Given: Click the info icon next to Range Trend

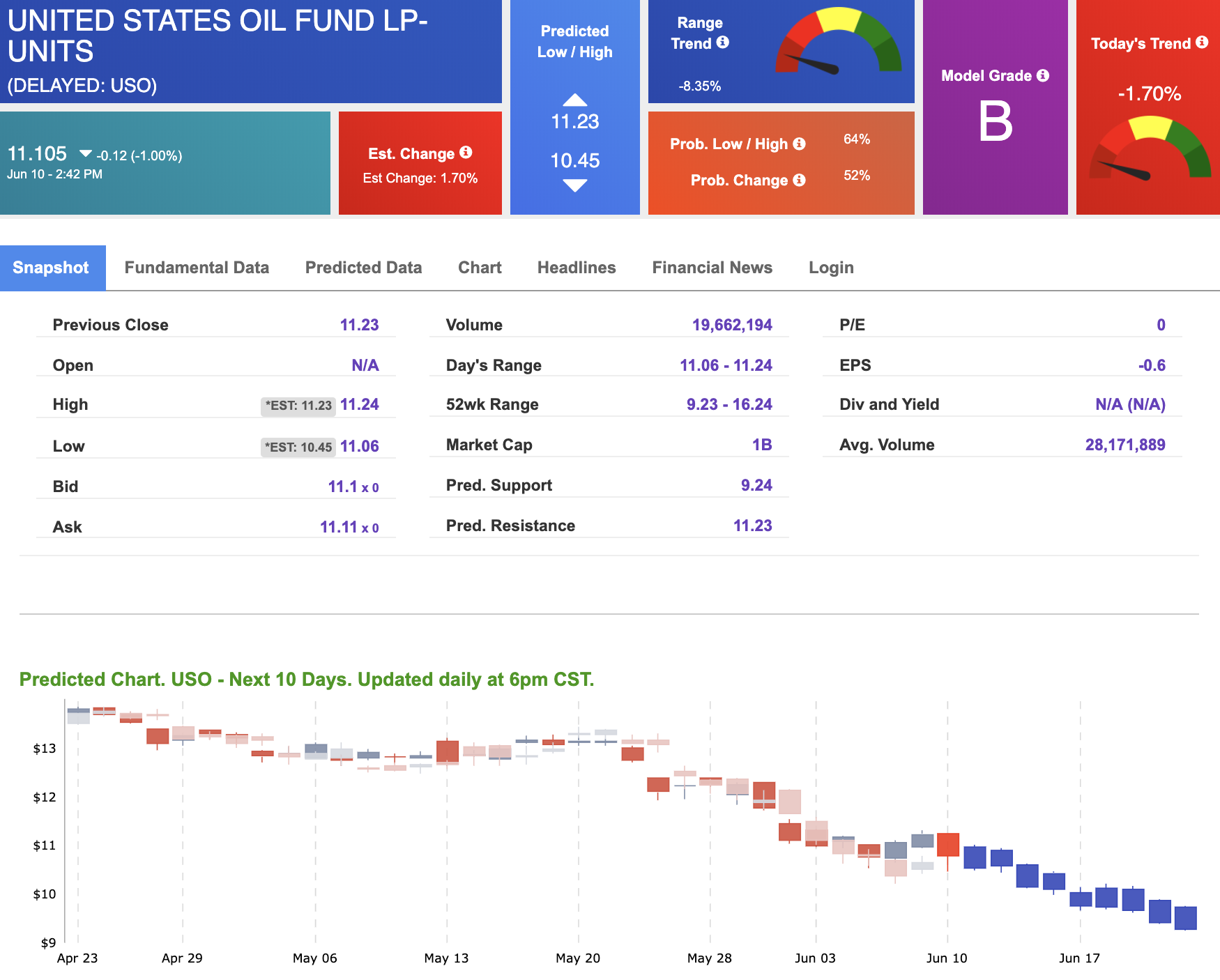Looking at the screenshot, I should [x=723, y=42].
